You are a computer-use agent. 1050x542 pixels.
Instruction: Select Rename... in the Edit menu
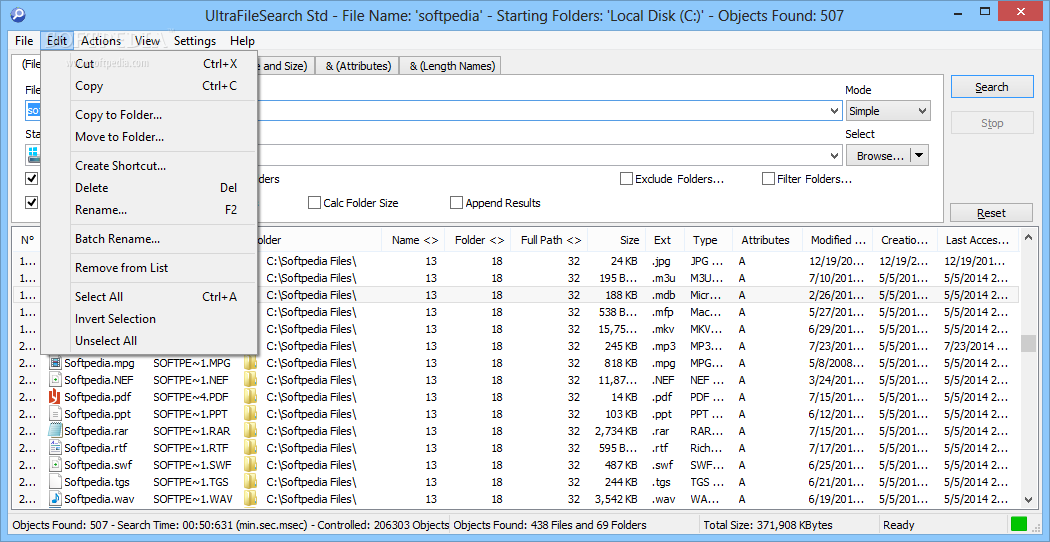tap(149, 210)
